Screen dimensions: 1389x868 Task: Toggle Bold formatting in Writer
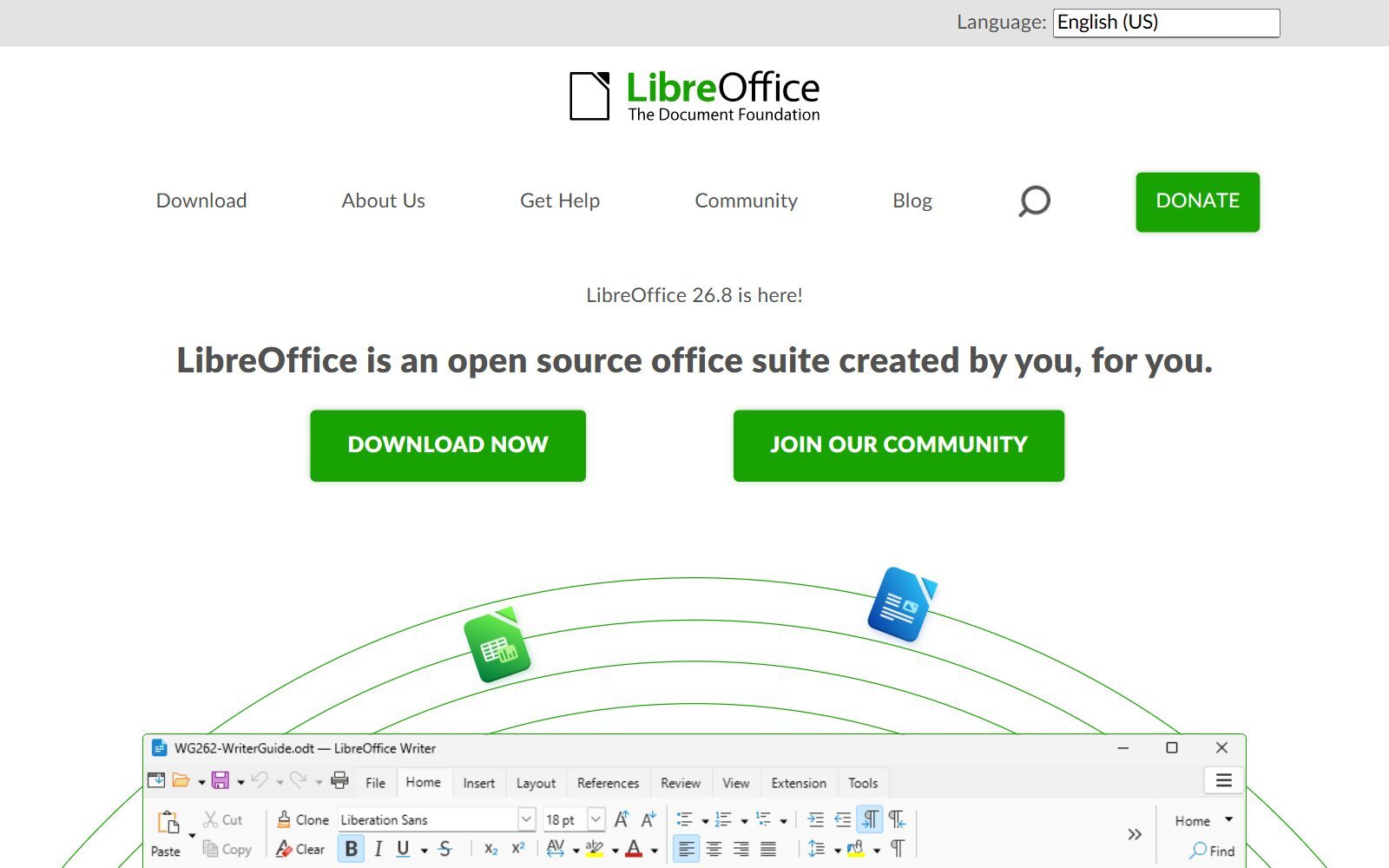(352, 849)
